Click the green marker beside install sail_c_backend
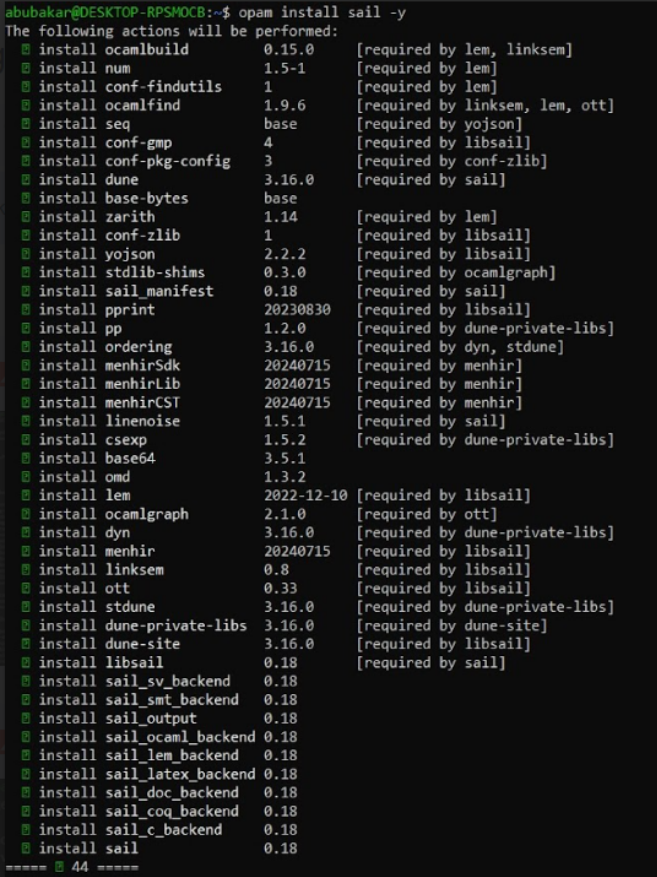 pos(26,830)
